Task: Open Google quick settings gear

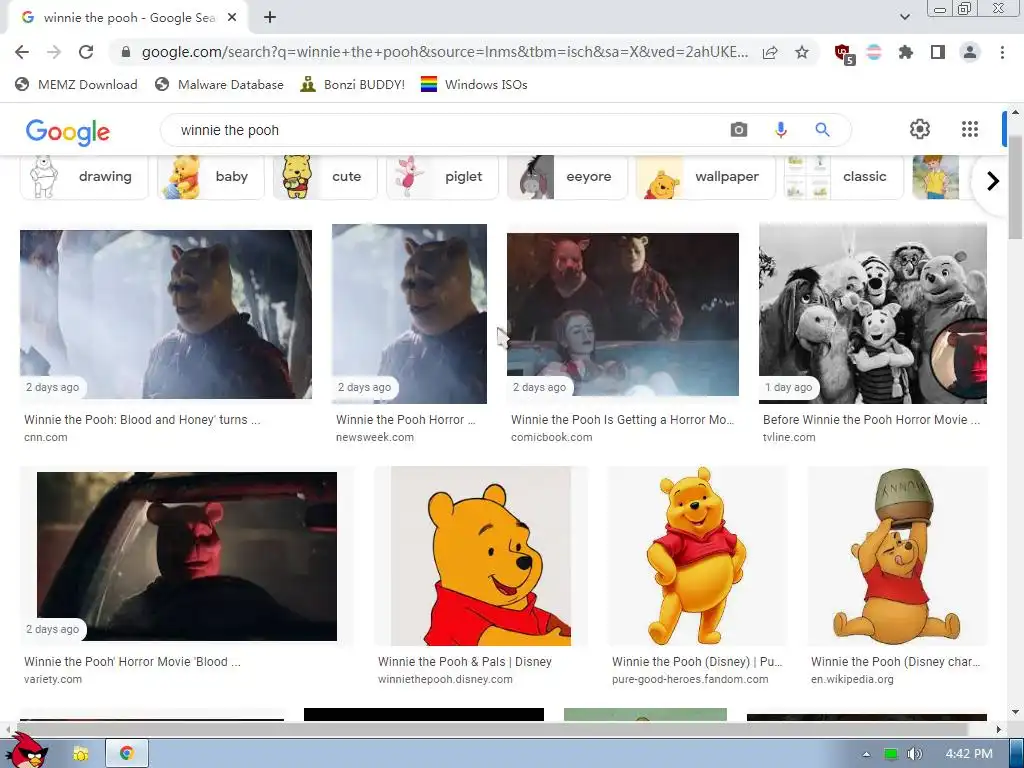Action: point(920,129)
